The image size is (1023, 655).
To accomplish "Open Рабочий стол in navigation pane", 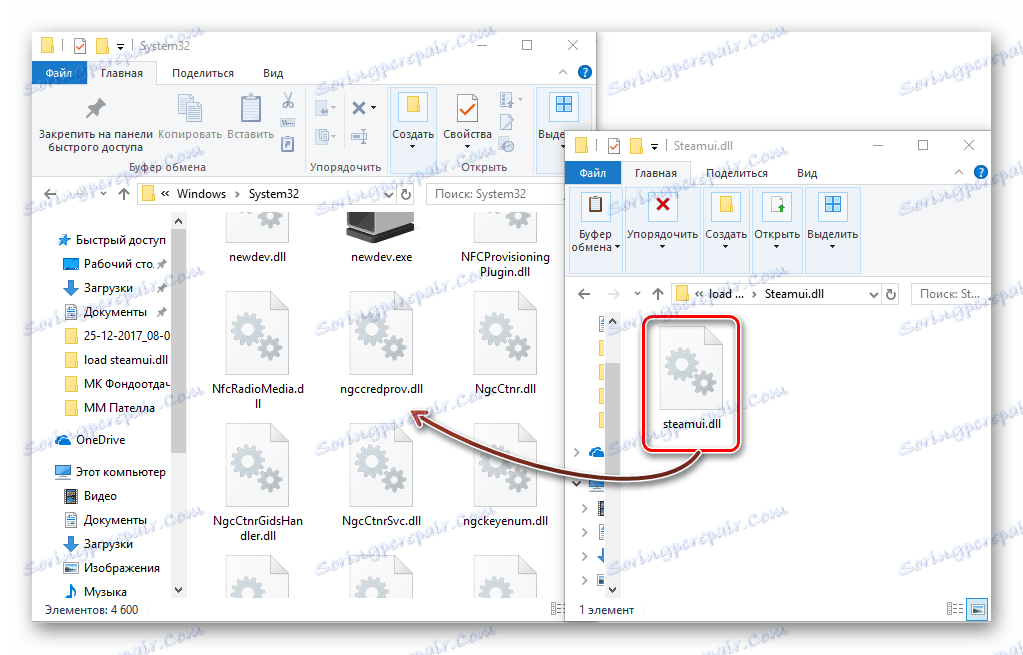I will coord(114,264).
